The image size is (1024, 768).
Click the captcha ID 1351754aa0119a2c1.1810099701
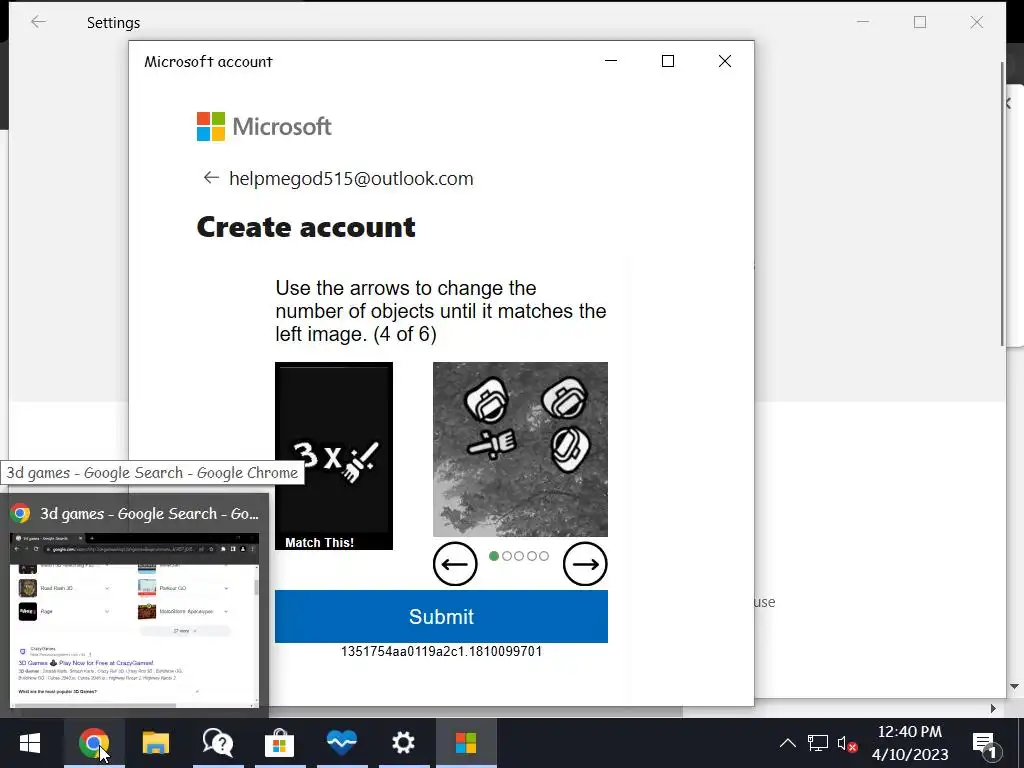click(x=441, y=651)
